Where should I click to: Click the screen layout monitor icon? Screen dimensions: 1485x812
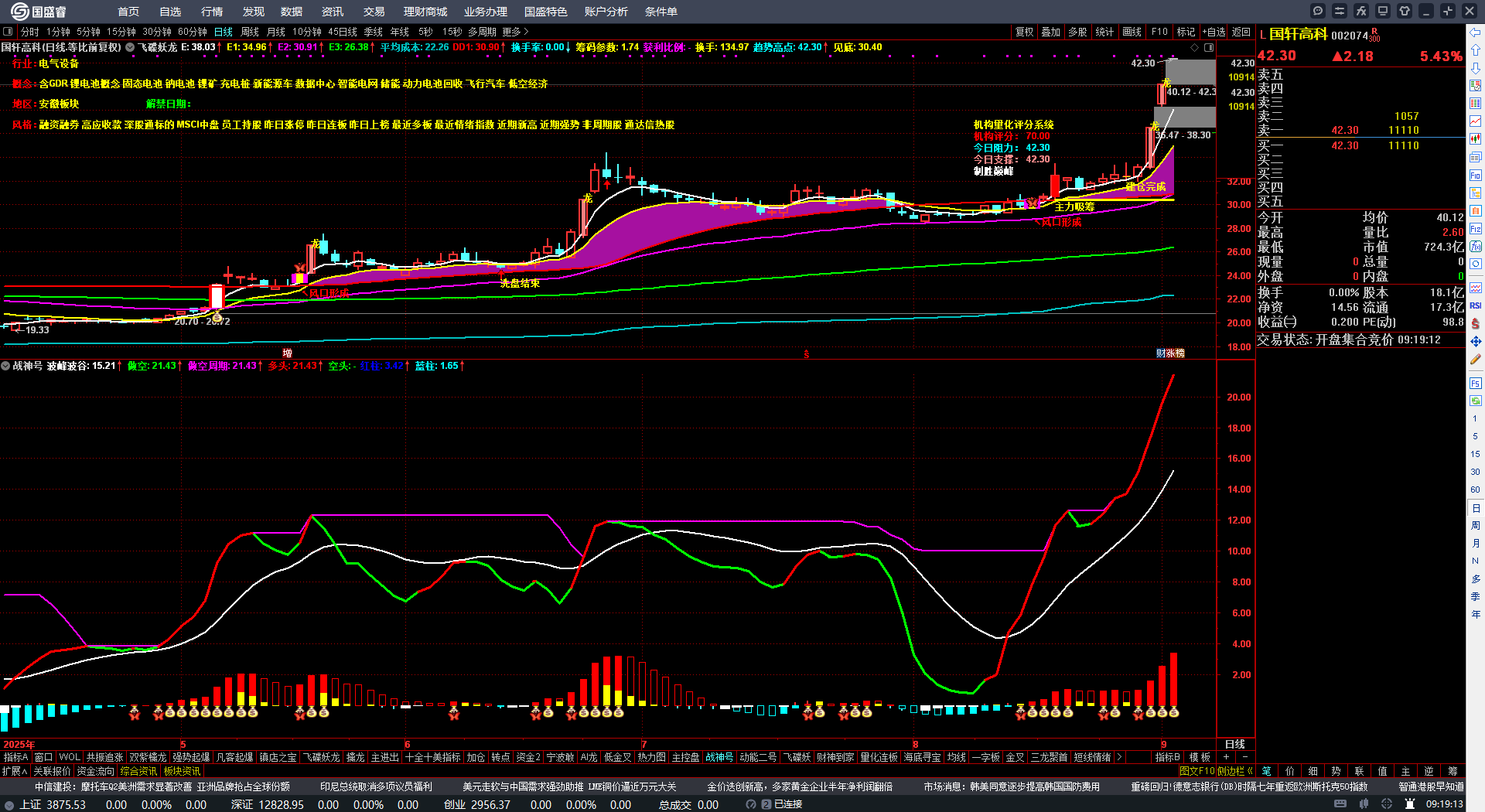tap(1383, 11)
